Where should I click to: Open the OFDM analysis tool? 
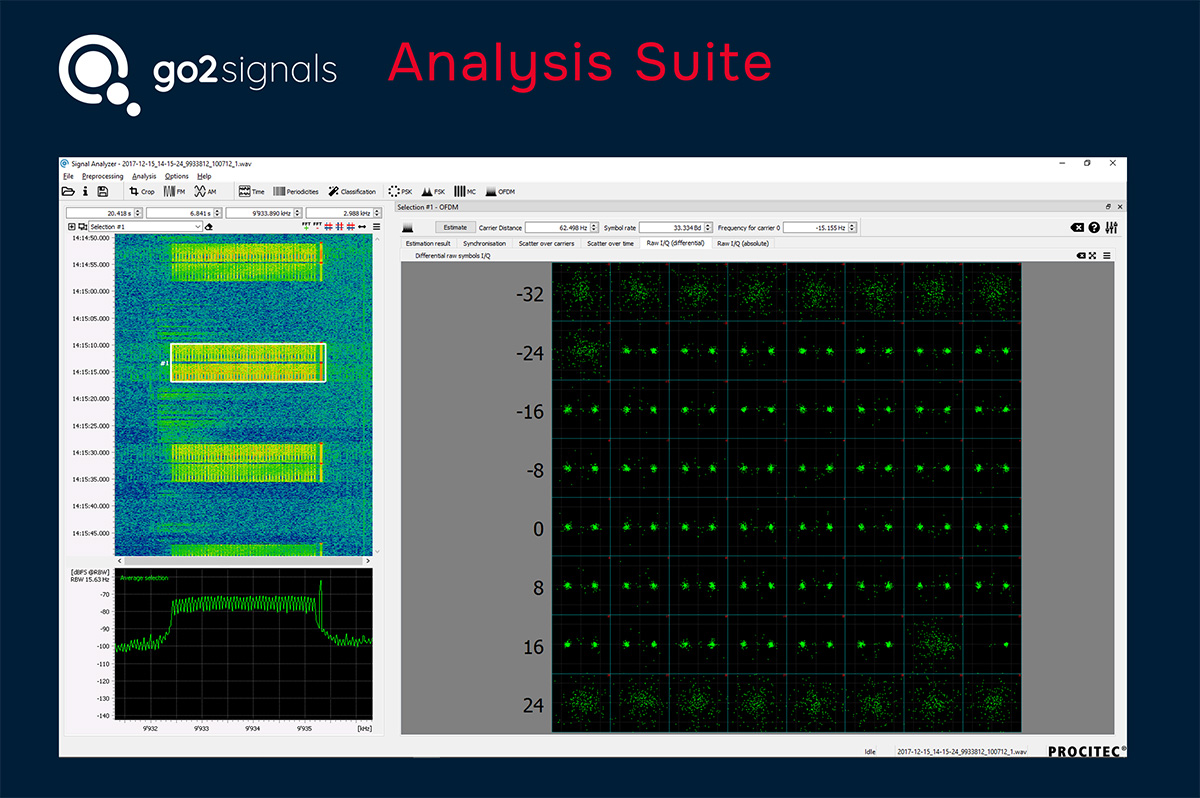[500, 191]
